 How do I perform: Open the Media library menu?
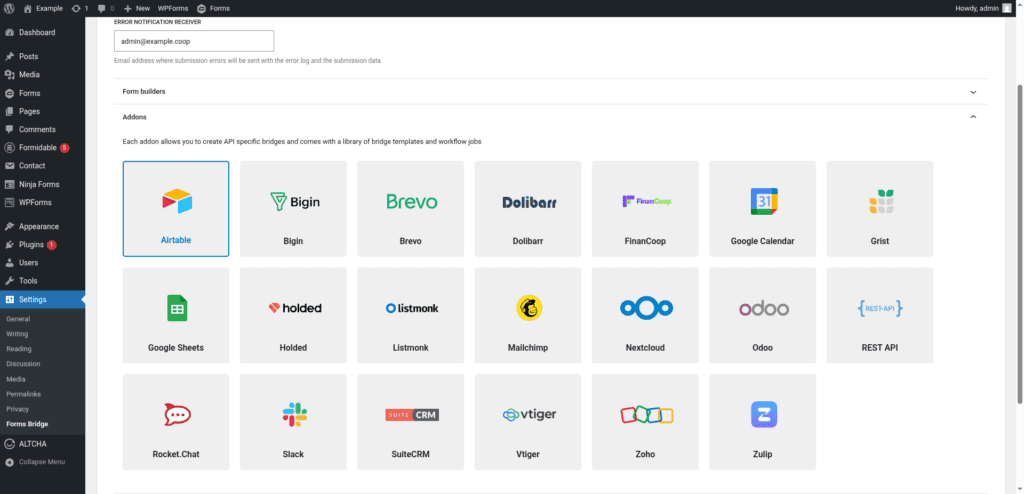tap(42, 74)
